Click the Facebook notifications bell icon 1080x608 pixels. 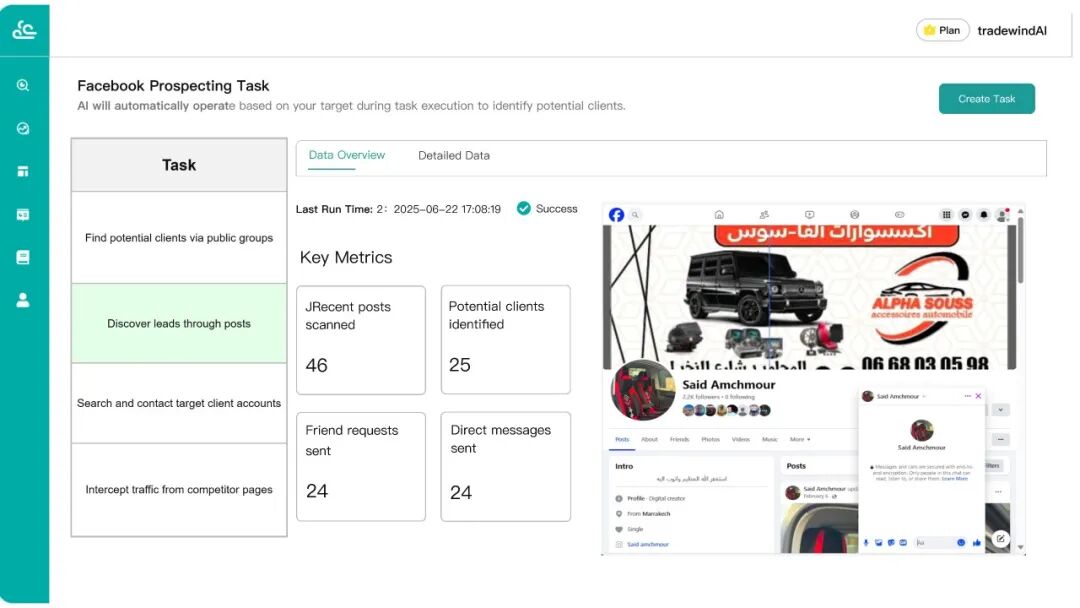pyautogui.click(x=984, y=214)
